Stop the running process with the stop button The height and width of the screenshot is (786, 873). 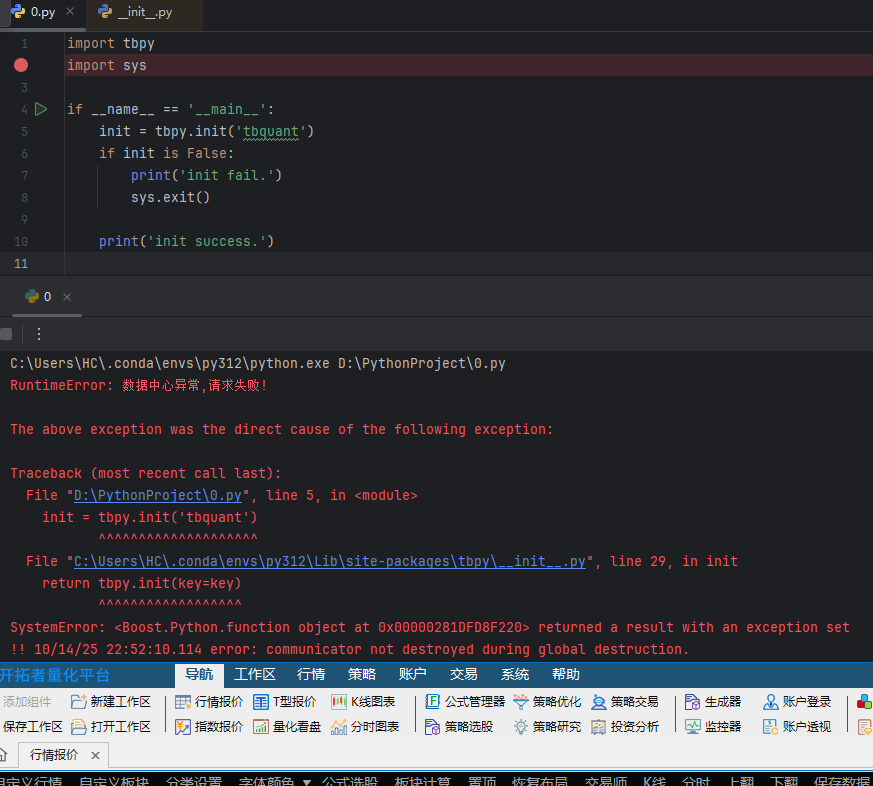(x=6, y=334)
